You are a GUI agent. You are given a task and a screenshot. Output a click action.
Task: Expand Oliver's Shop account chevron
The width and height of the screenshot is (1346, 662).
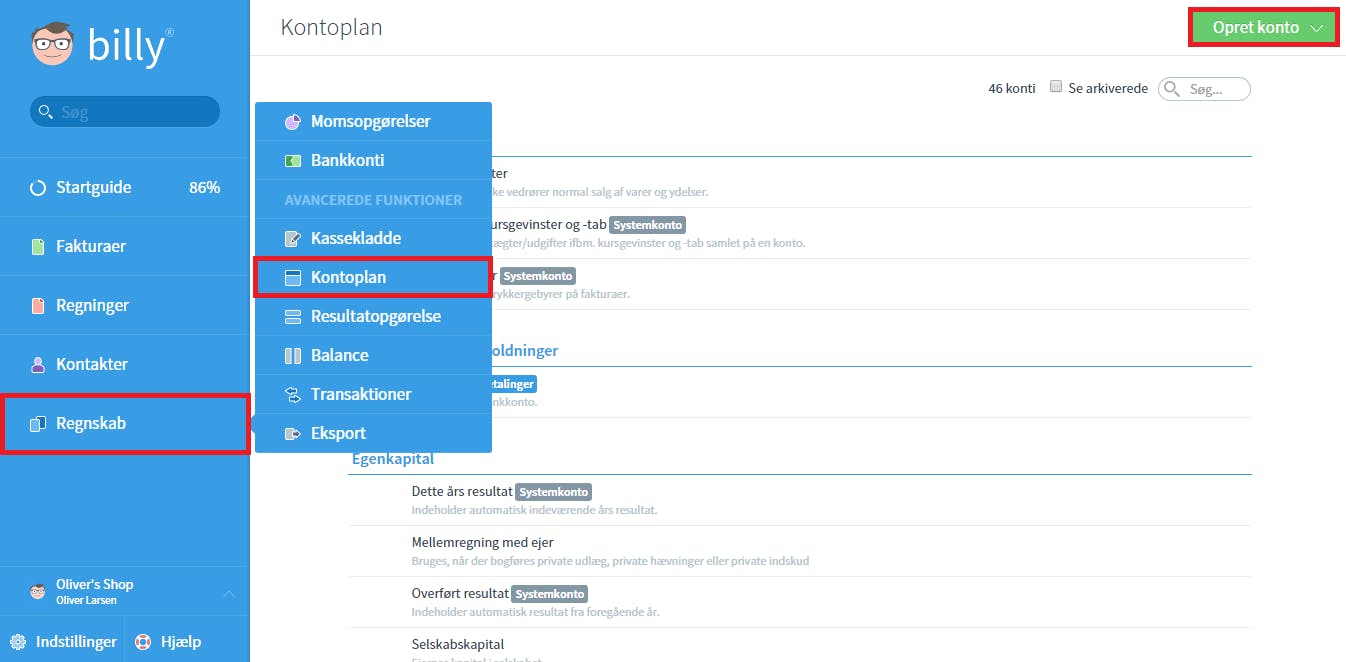pyautogui.click(x=228, y=593)
